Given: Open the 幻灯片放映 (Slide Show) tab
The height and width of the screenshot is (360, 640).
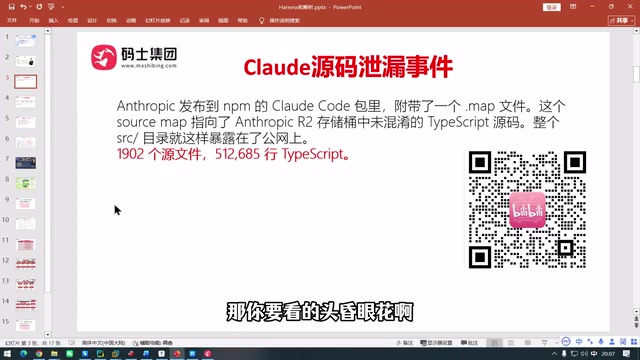Looking at the screenshot, I should [158, 20].
